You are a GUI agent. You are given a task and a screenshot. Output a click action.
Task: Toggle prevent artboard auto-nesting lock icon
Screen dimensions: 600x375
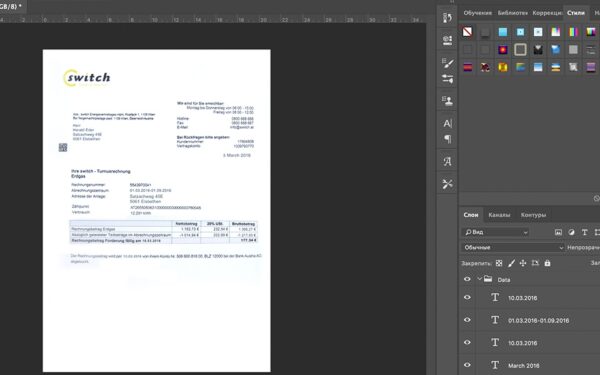[535, 263]
